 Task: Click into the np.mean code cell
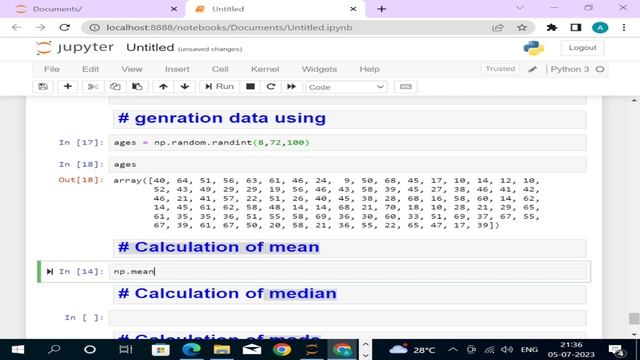[x=348, y=271]
